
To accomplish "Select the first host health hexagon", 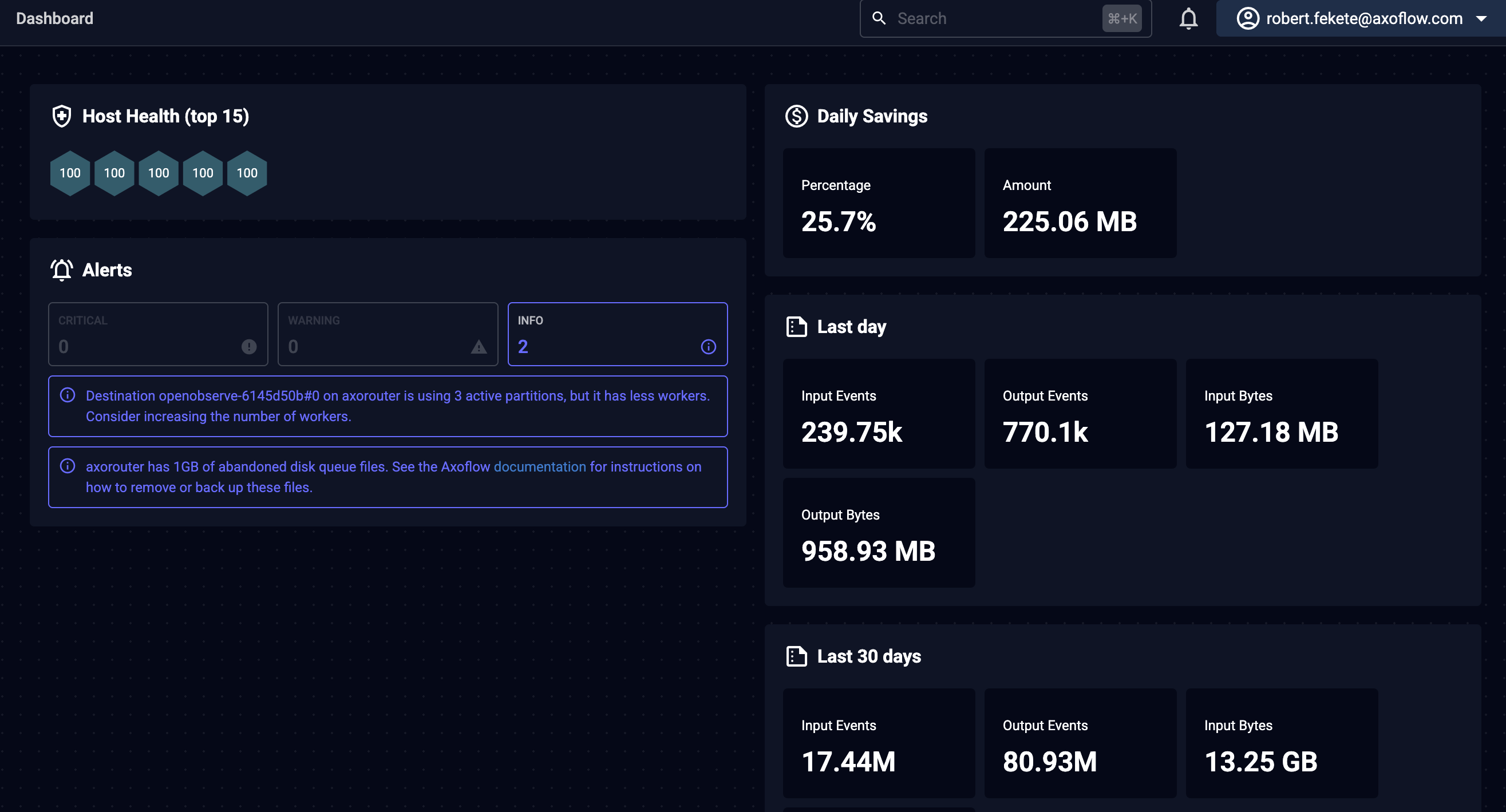I will point(70,173).
